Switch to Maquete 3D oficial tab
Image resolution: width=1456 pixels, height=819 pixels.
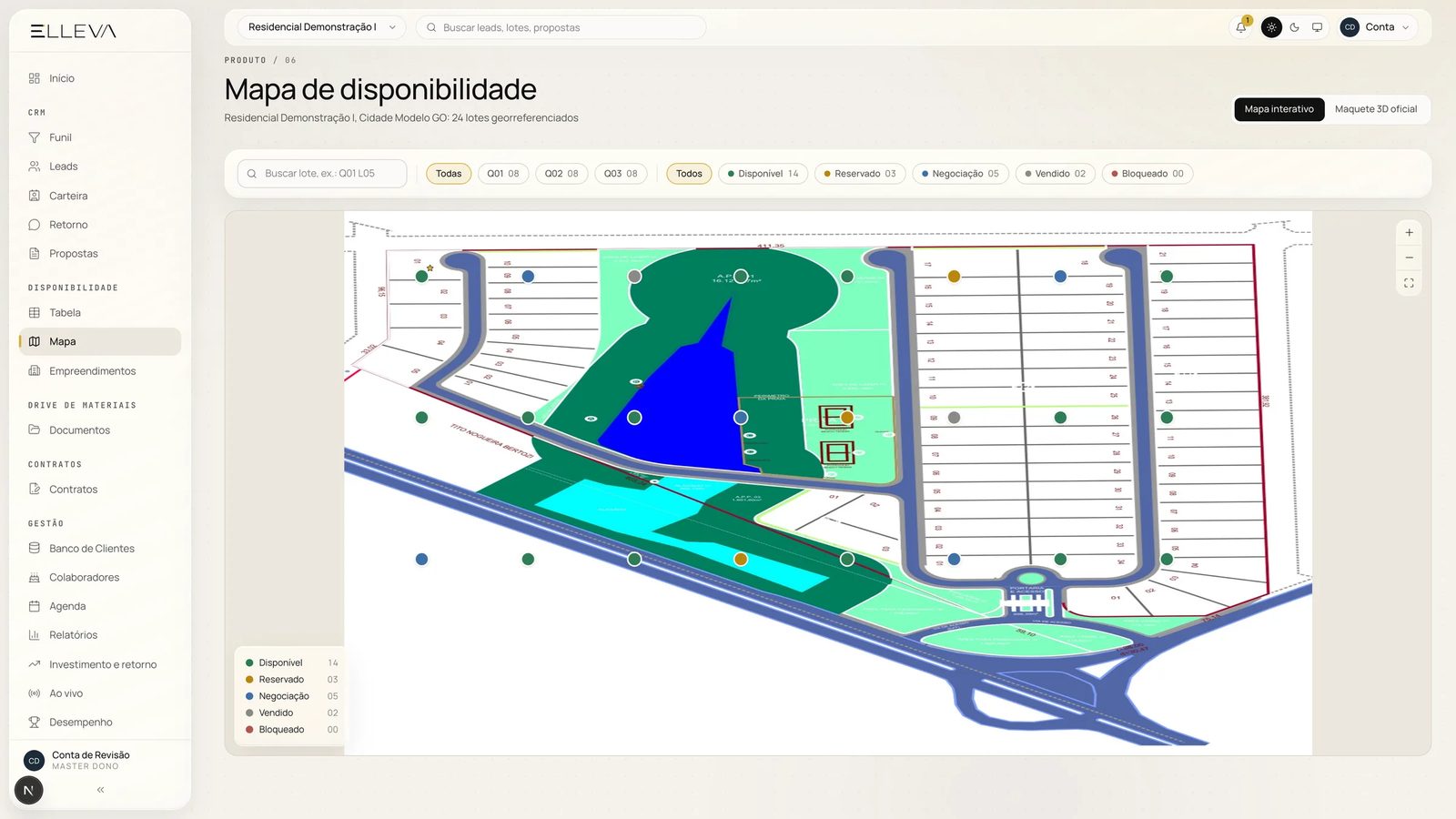click(1376, 109)
